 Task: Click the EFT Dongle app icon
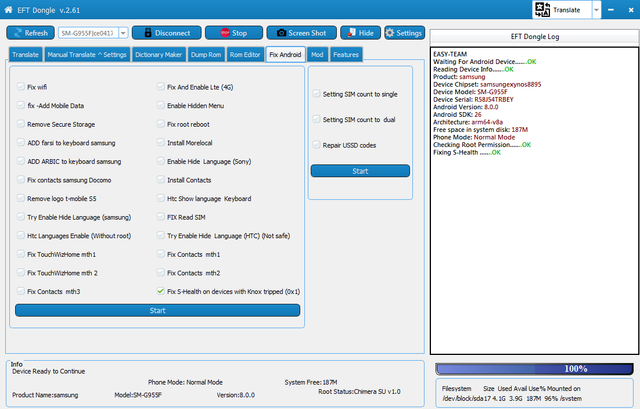(9, 8)
